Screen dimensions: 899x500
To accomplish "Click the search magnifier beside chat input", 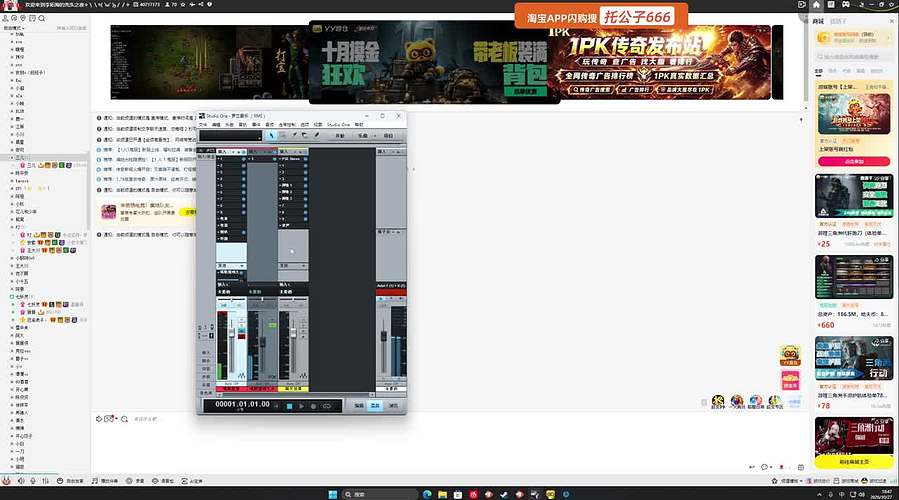I will (x=124, y=419).
